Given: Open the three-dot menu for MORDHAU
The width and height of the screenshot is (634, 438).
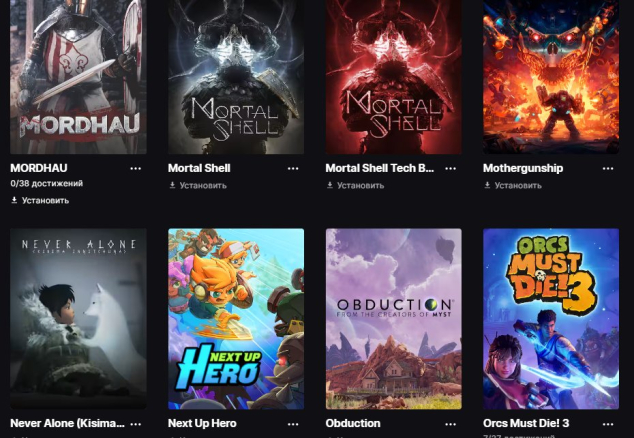Looking at the screenshot, I should [135, 168].
